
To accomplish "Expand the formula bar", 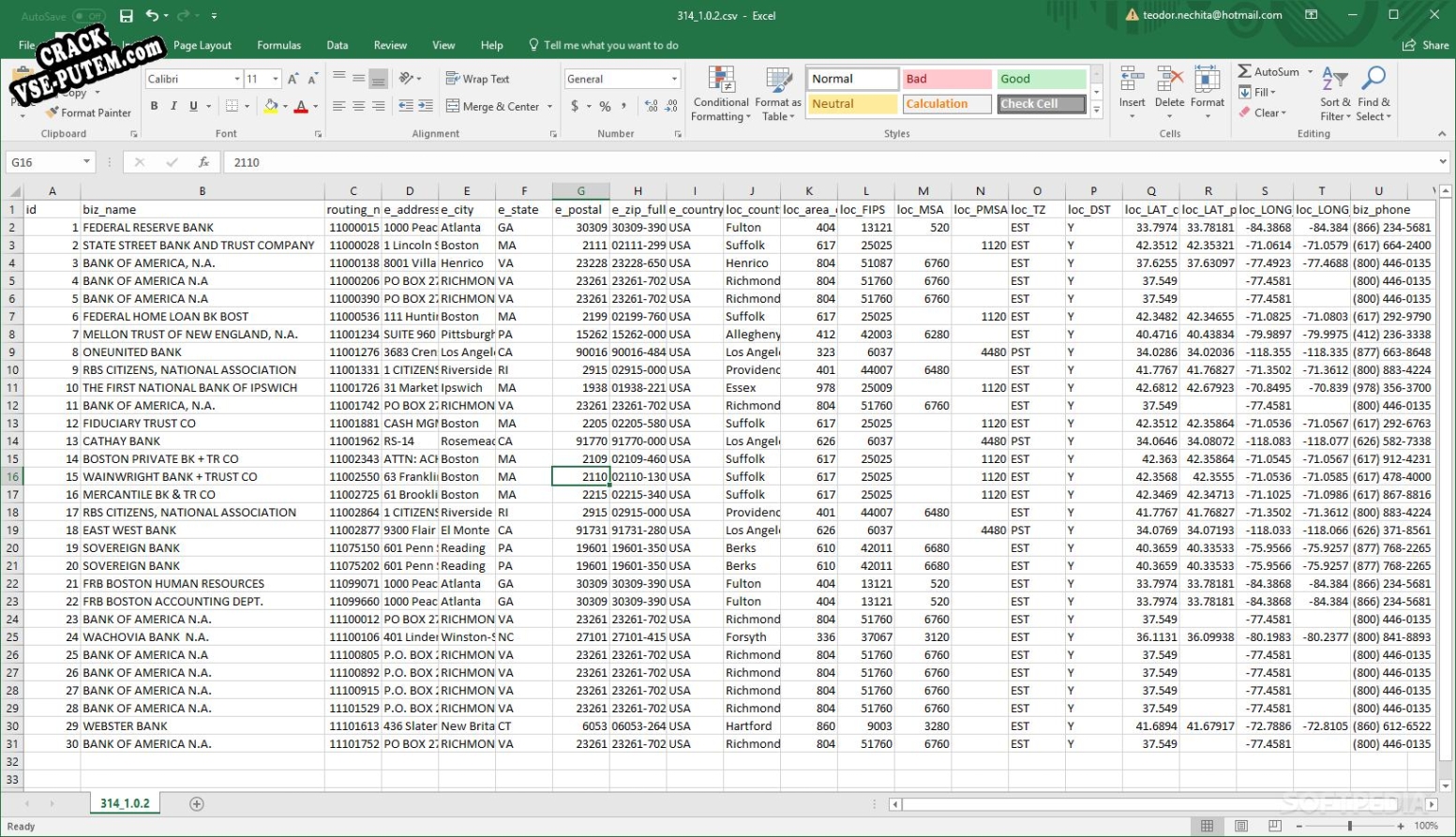I will [x=1443, y=162].
